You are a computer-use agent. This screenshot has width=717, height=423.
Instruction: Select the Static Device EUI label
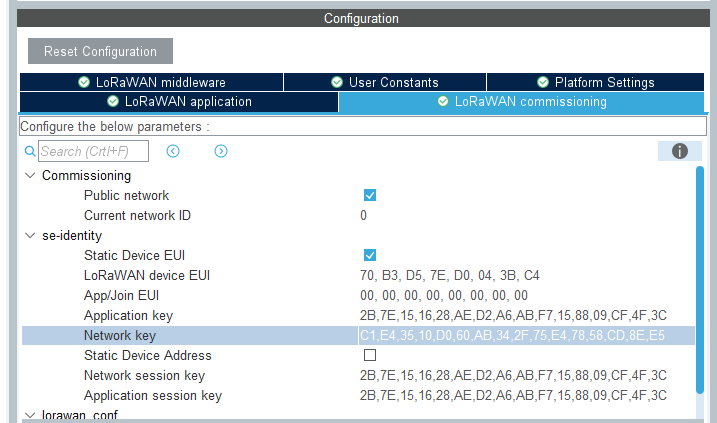[134, 255]
